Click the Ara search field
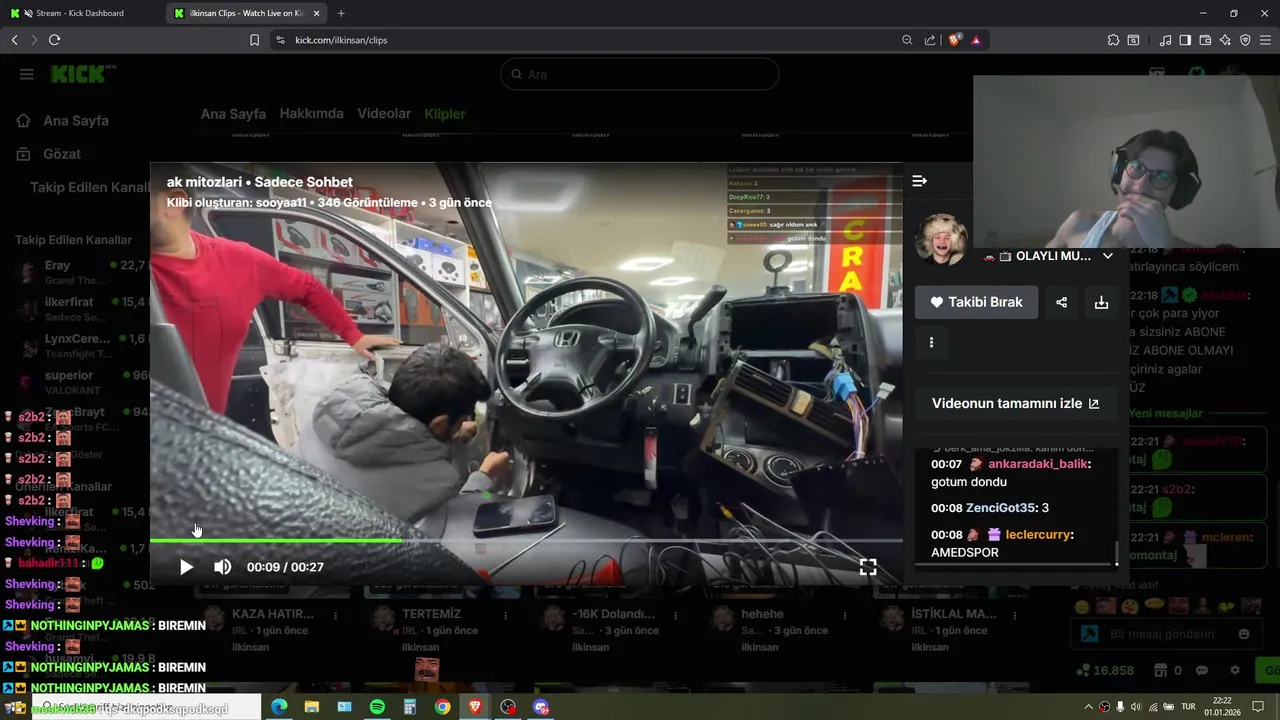 (640, 74)
